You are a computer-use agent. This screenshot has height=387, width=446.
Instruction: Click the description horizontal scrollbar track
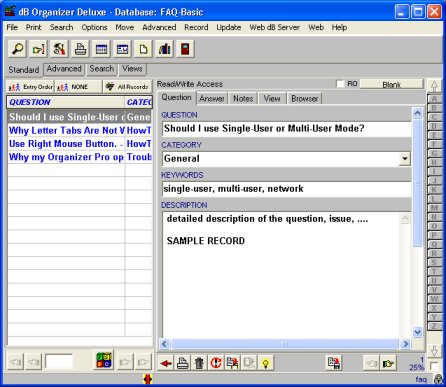[x=285, y=343]
